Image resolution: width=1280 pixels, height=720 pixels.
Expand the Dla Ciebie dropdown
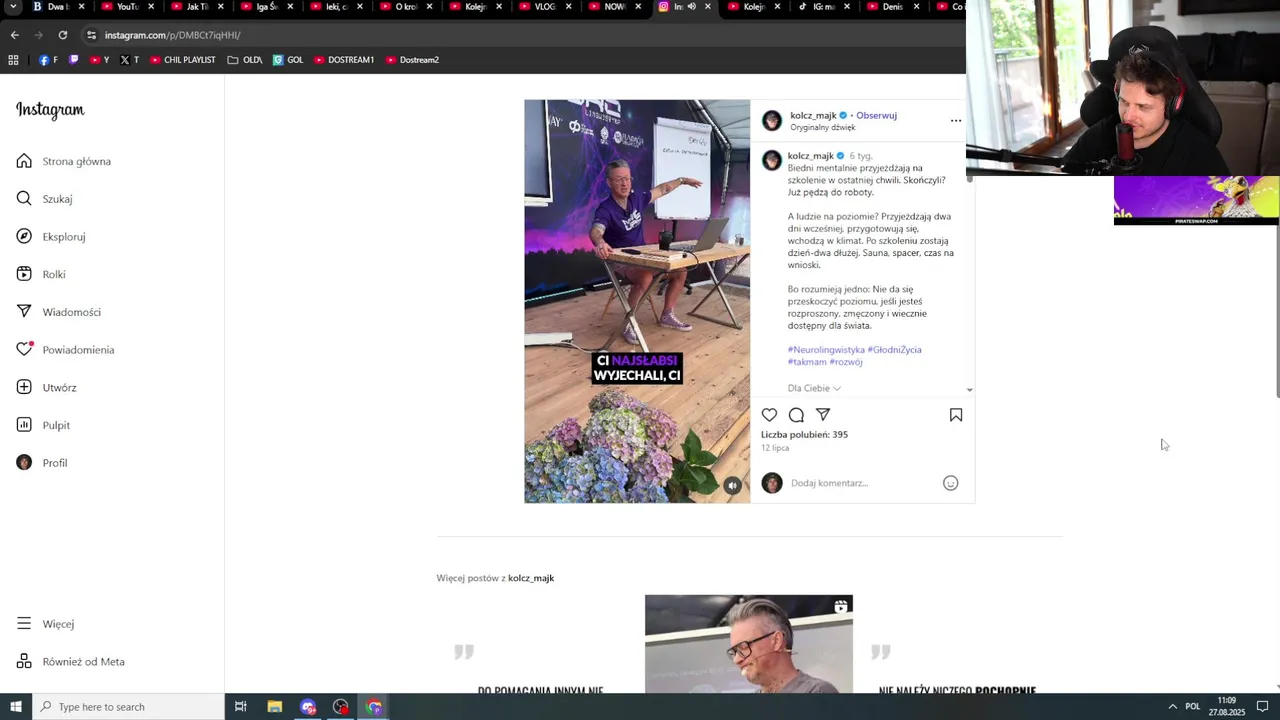click(x=814, y=388)
